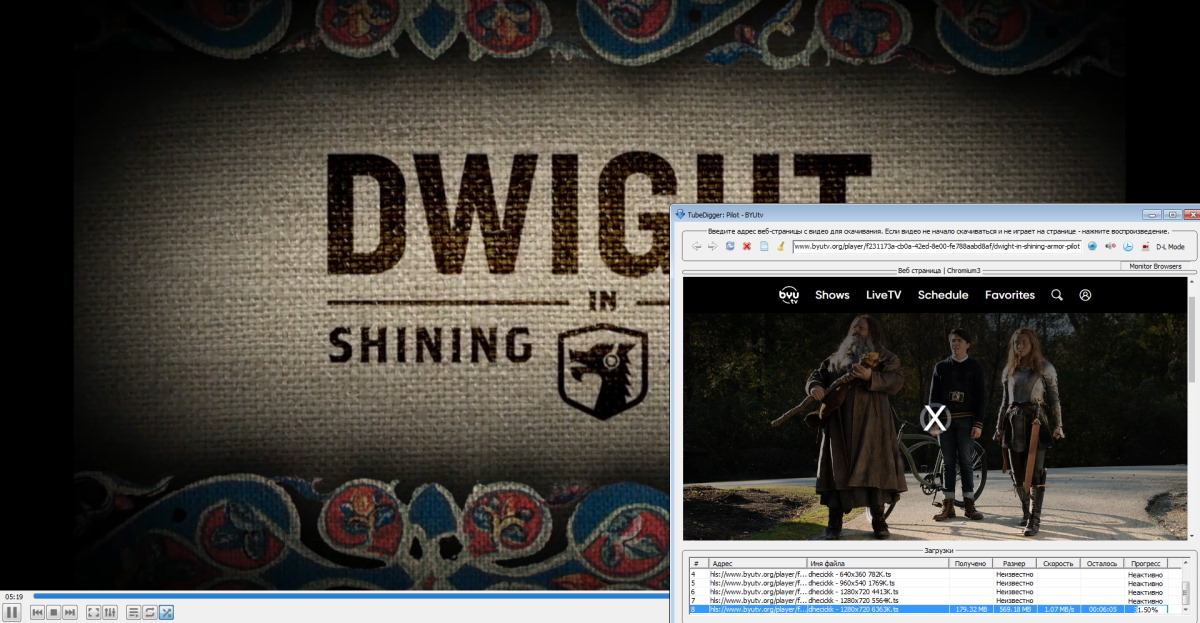
Task: Sort downloads by Получено column
Action: click(970, 563)
